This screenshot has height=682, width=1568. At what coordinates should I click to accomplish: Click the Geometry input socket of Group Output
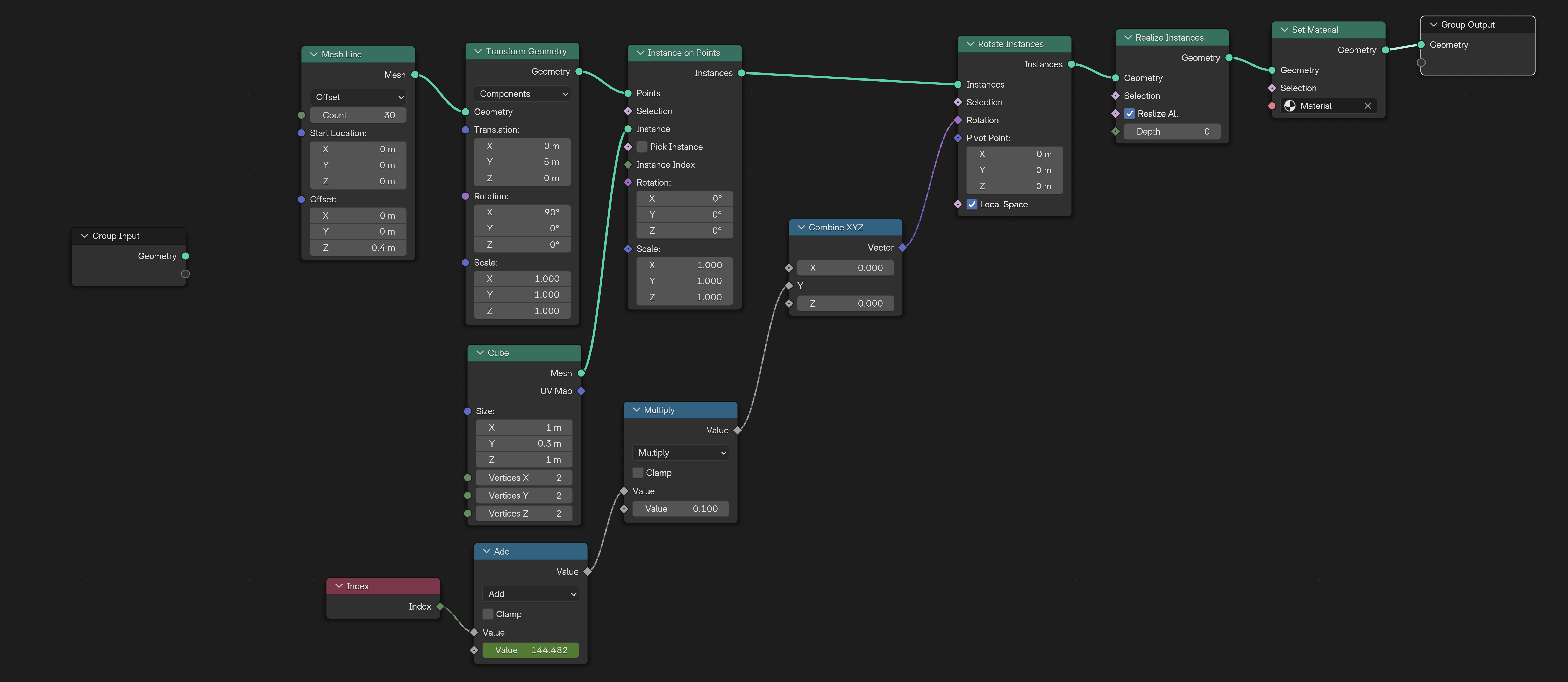tap(1421, 45)
